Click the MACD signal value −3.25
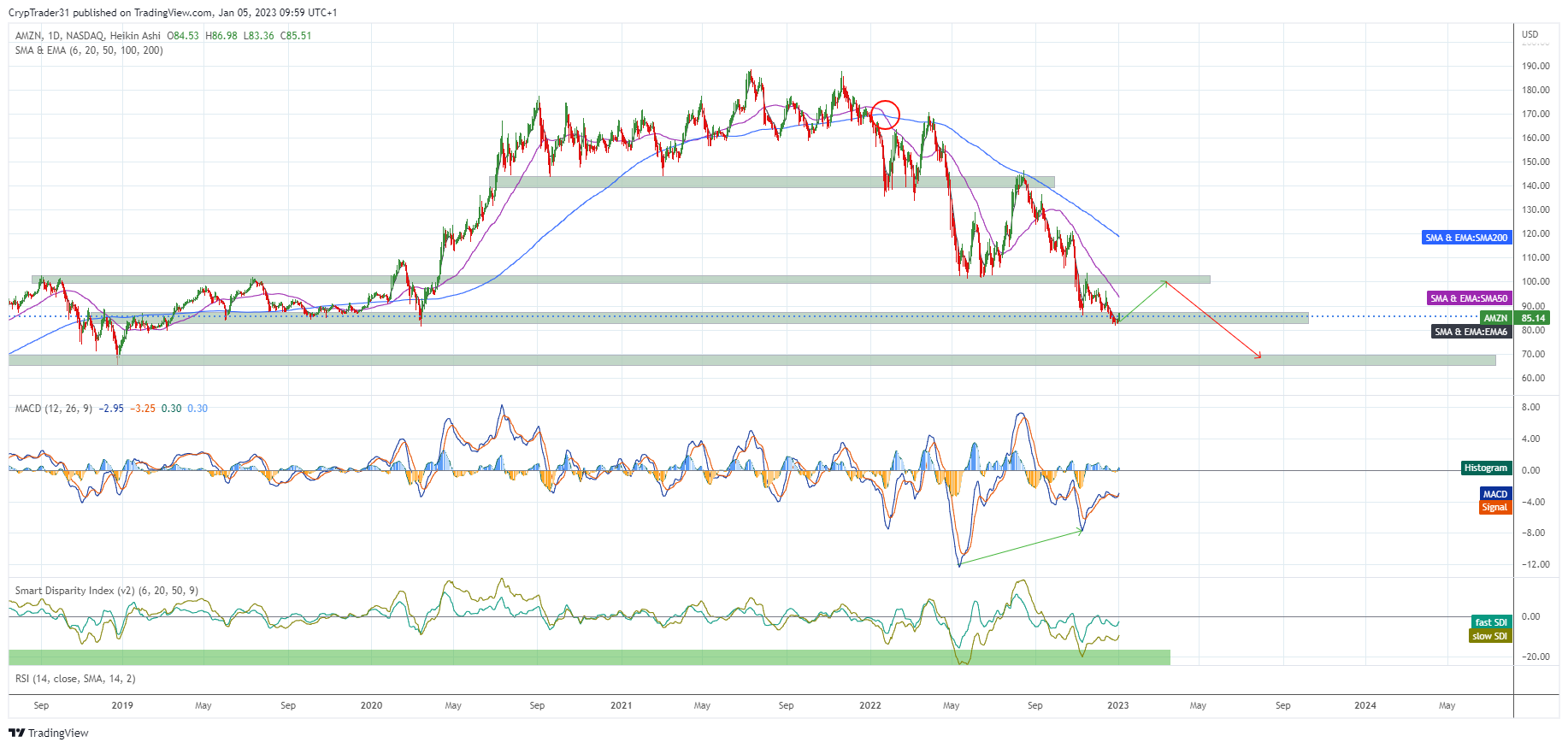The height and width of the screenshot is (748, 1568). pyautogui.click(x=143, y=409)
